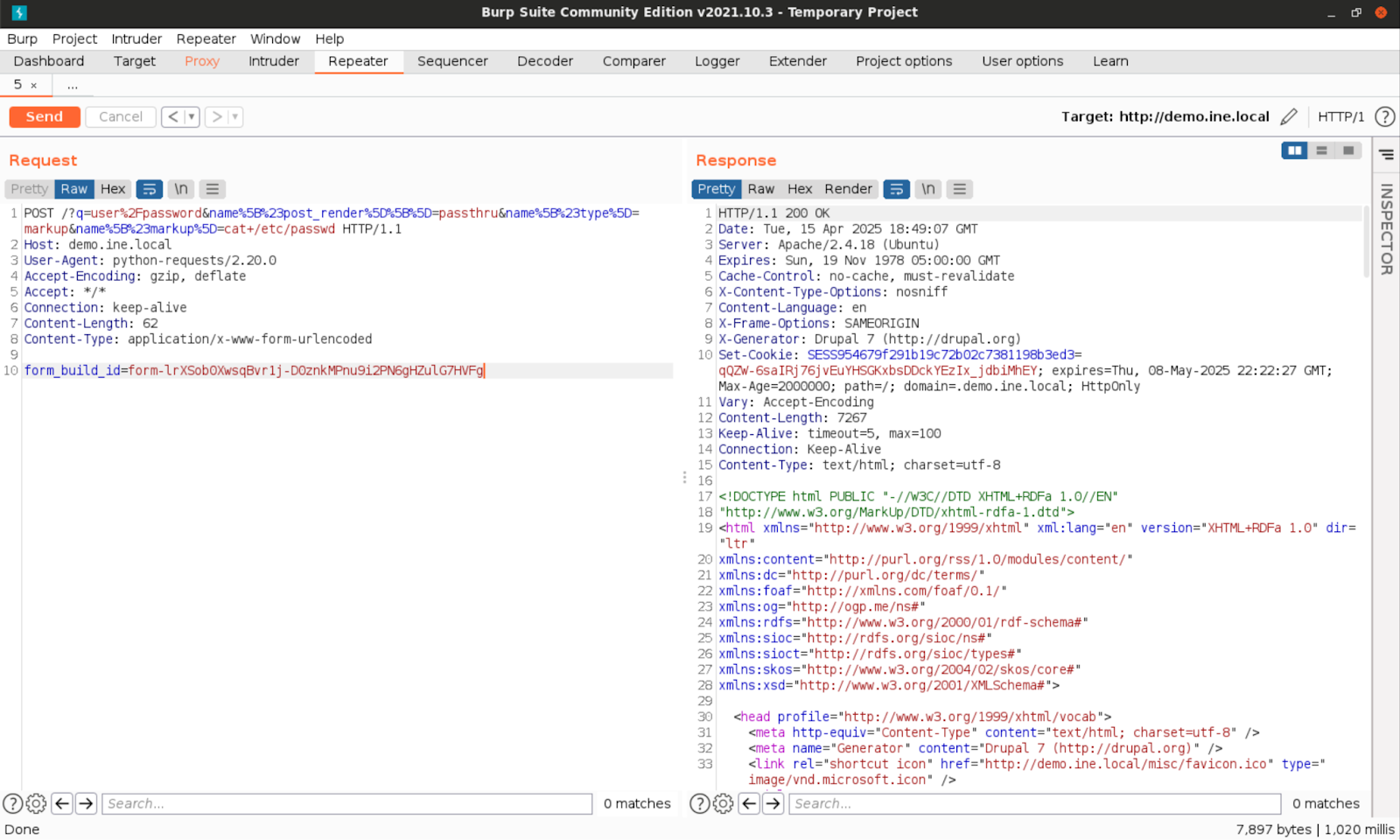The image size is (1400, 840).
Task: Toggle request non-printable characters \n
Action: 181,189
